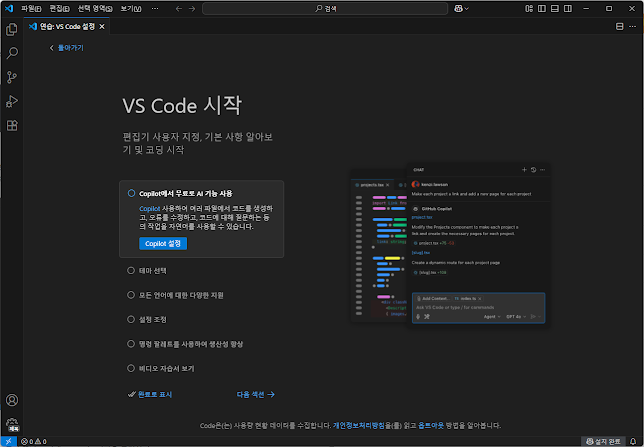Image resolution: width=644 pixels, height=447 pixels.
Task: Go to 다음 섹션 link
Action: (255, 394)
